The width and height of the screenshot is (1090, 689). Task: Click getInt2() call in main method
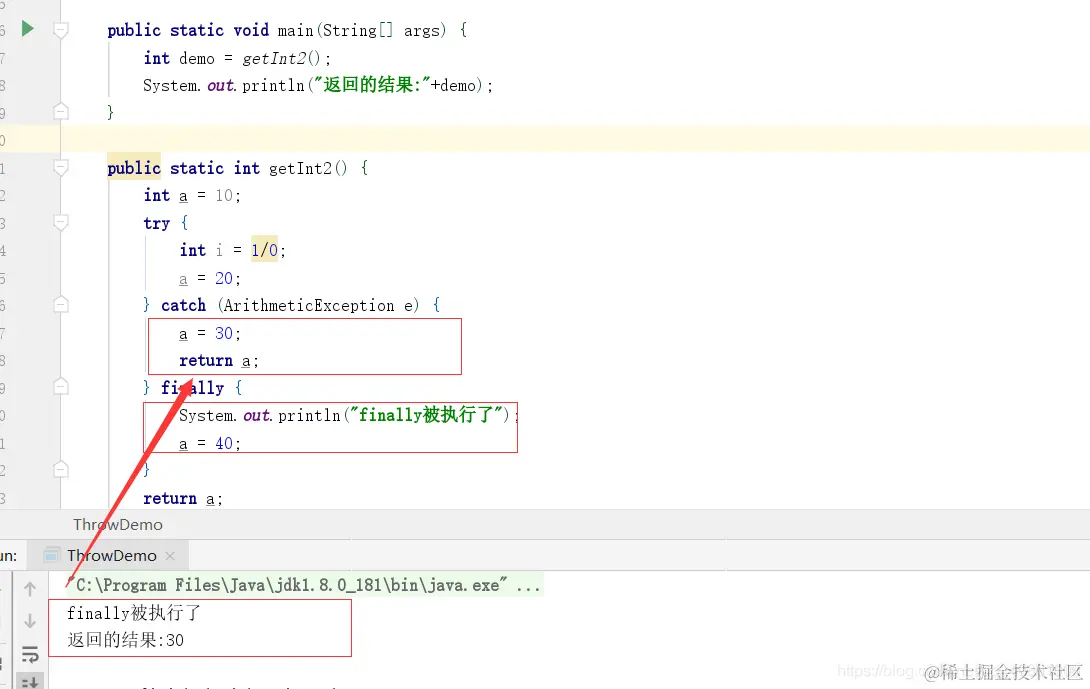282,58
